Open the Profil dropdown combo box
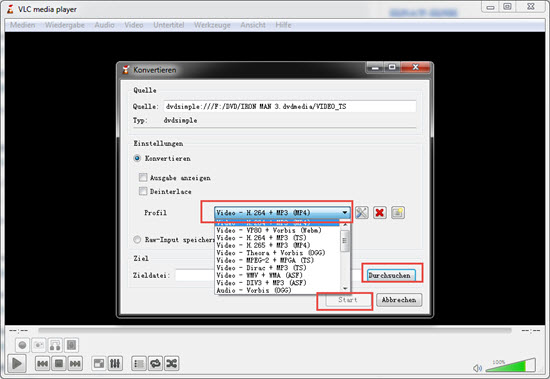The image size is (550, 379). tap(282, 213)
